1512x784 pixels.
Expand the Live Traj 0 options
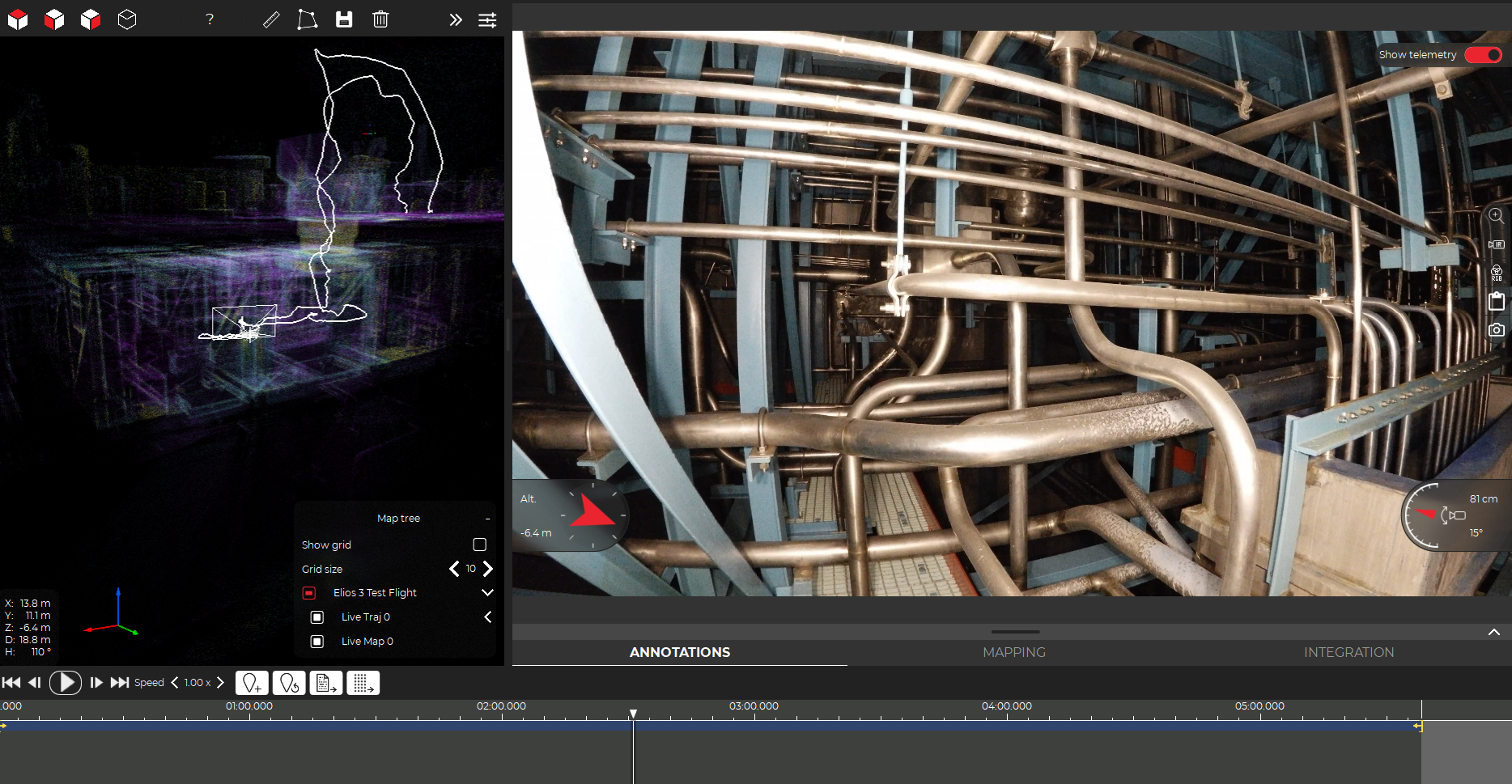[487, 617]
